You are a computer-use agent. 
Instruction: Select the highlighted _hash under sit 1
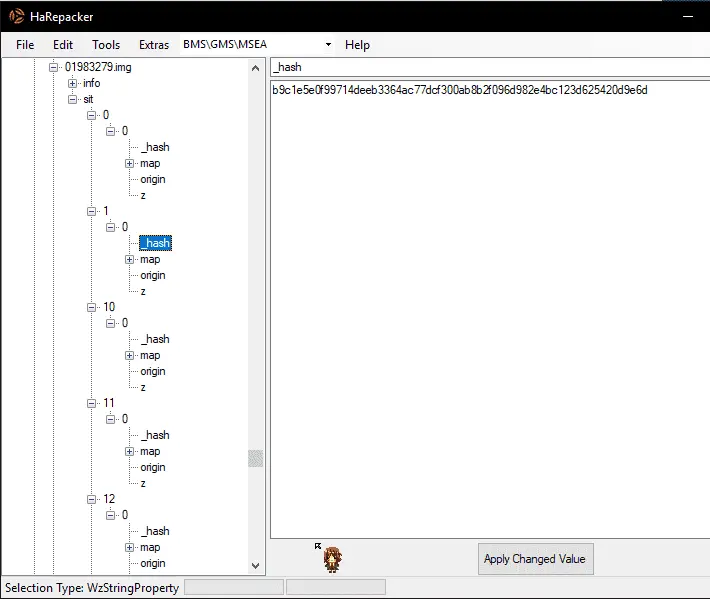tap(155, 243)
